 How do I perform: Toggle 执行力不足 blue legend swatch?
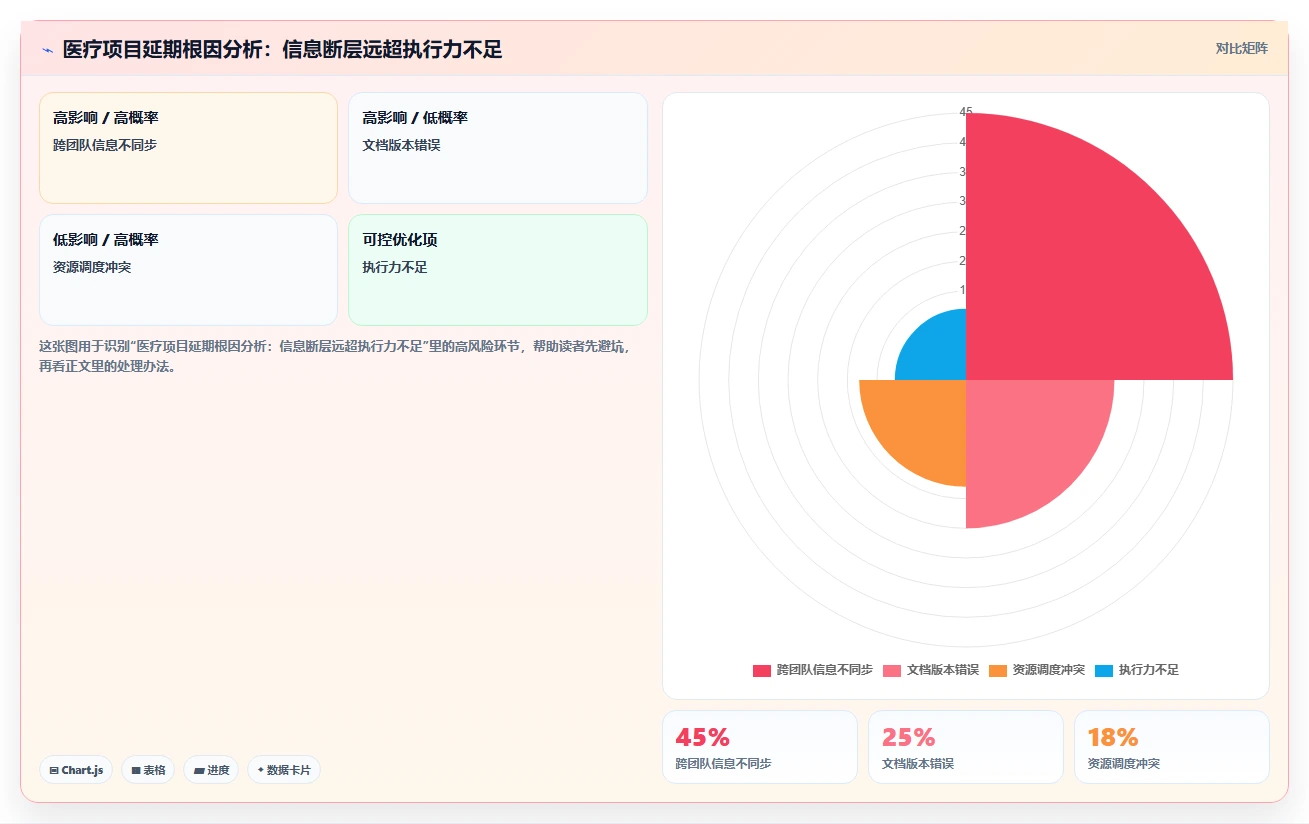click(1104, 670)
